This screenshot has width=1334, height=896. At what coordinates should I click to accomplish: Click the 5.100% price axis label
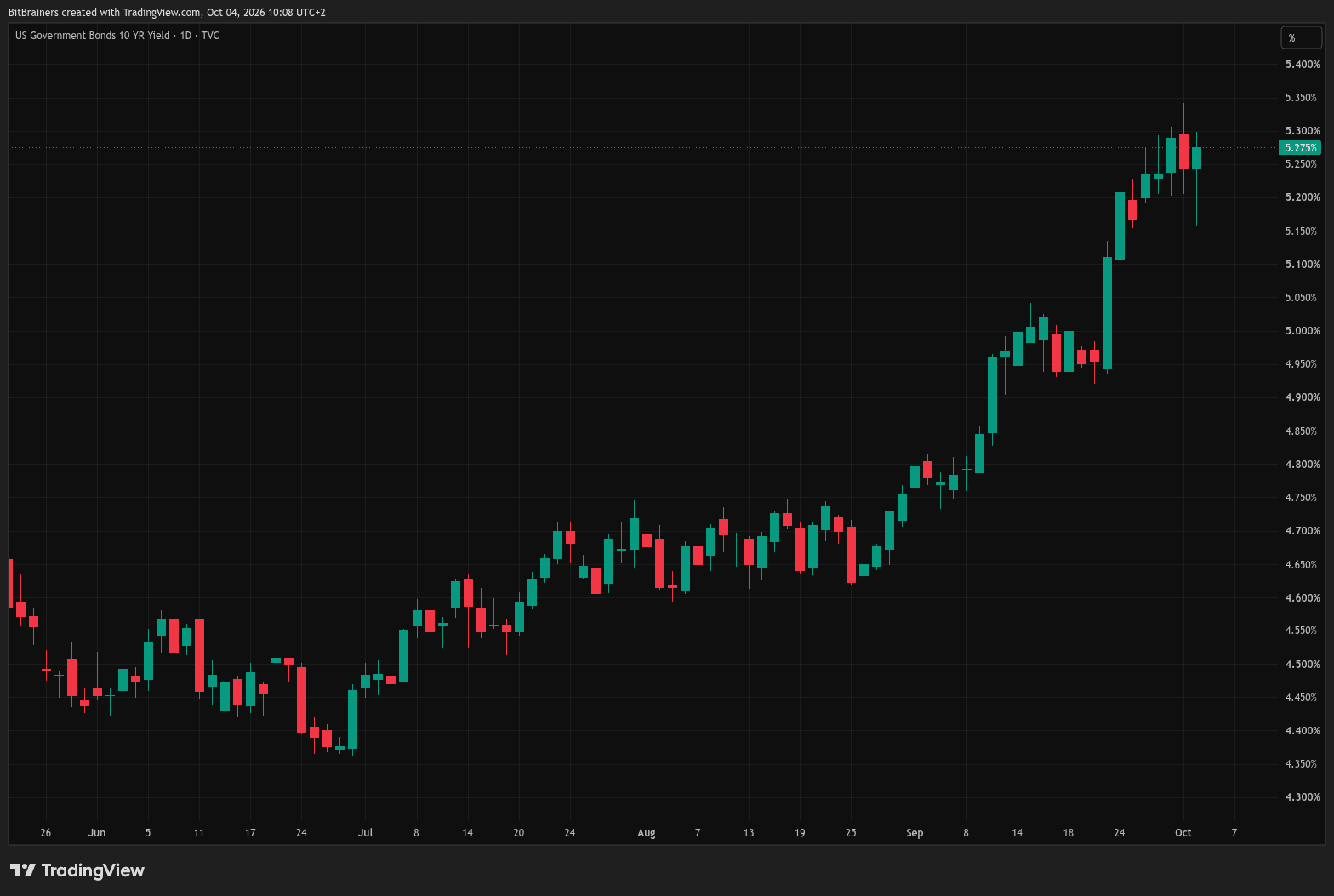pyautogui.click(x=1303, y=265)
